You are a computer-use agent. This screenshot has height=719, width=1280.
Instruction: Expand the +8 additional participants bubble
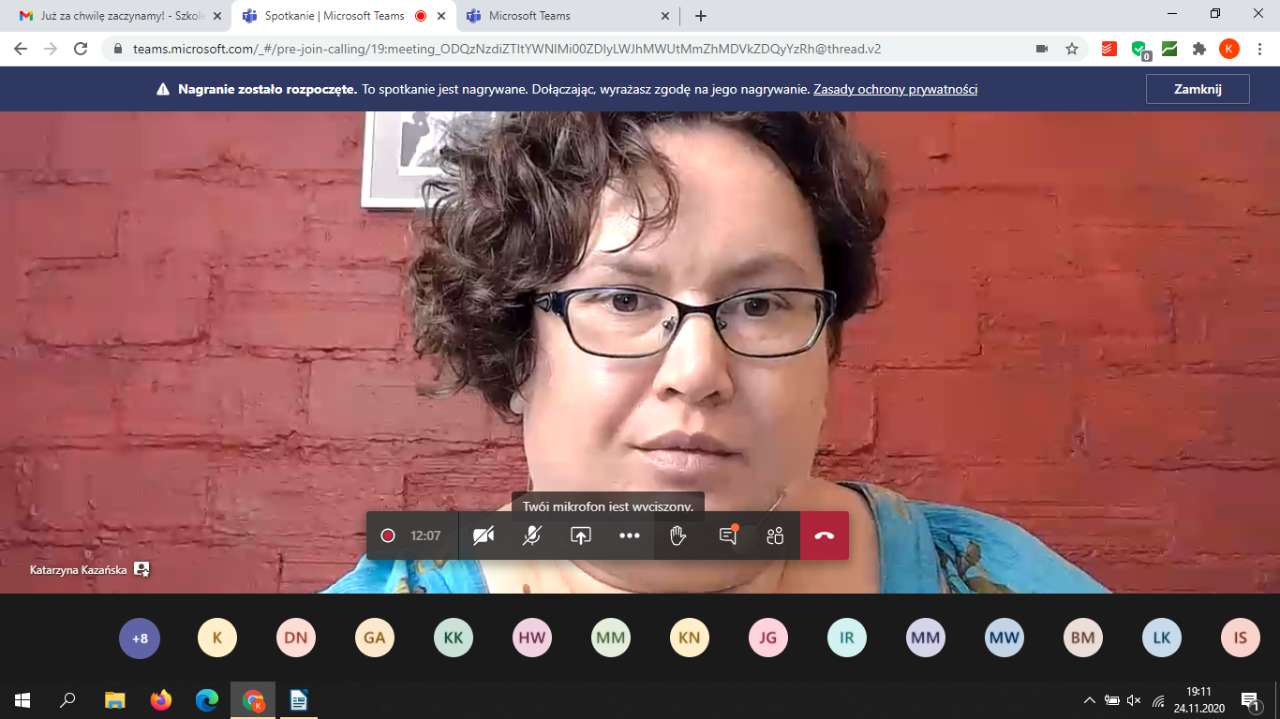[140, 638]
